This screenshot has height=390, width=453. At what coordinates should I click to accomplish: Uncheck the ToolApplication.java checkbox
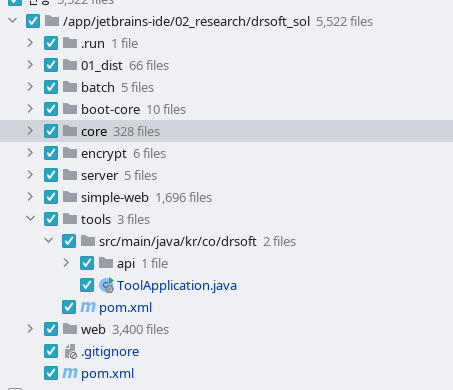[x=87, y=285]
